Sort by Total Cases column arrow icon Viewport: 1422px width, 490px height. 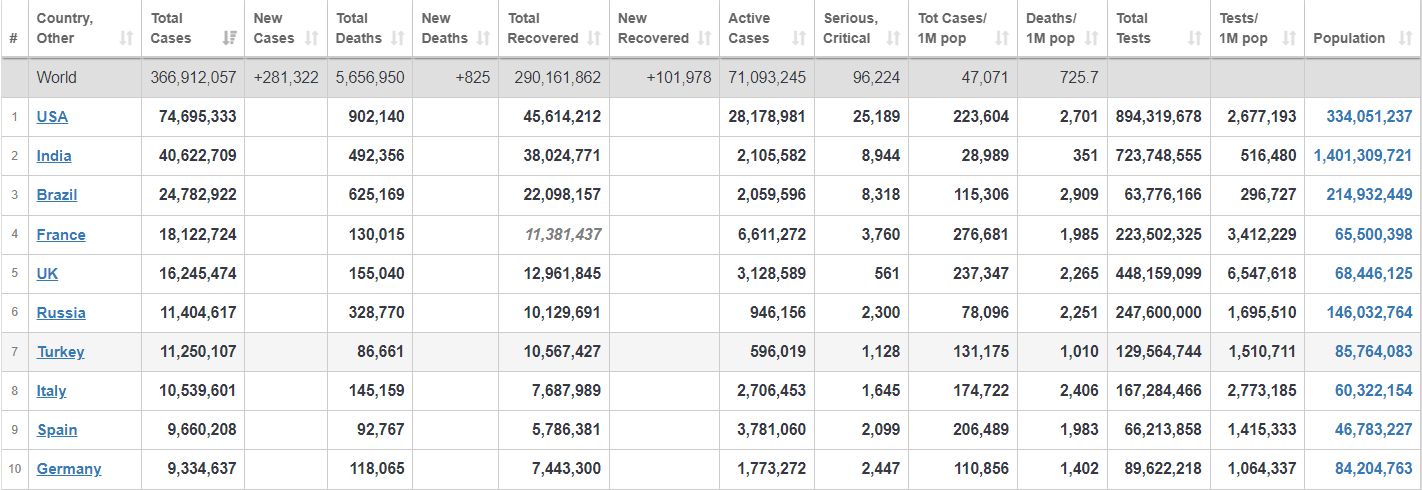230,38
